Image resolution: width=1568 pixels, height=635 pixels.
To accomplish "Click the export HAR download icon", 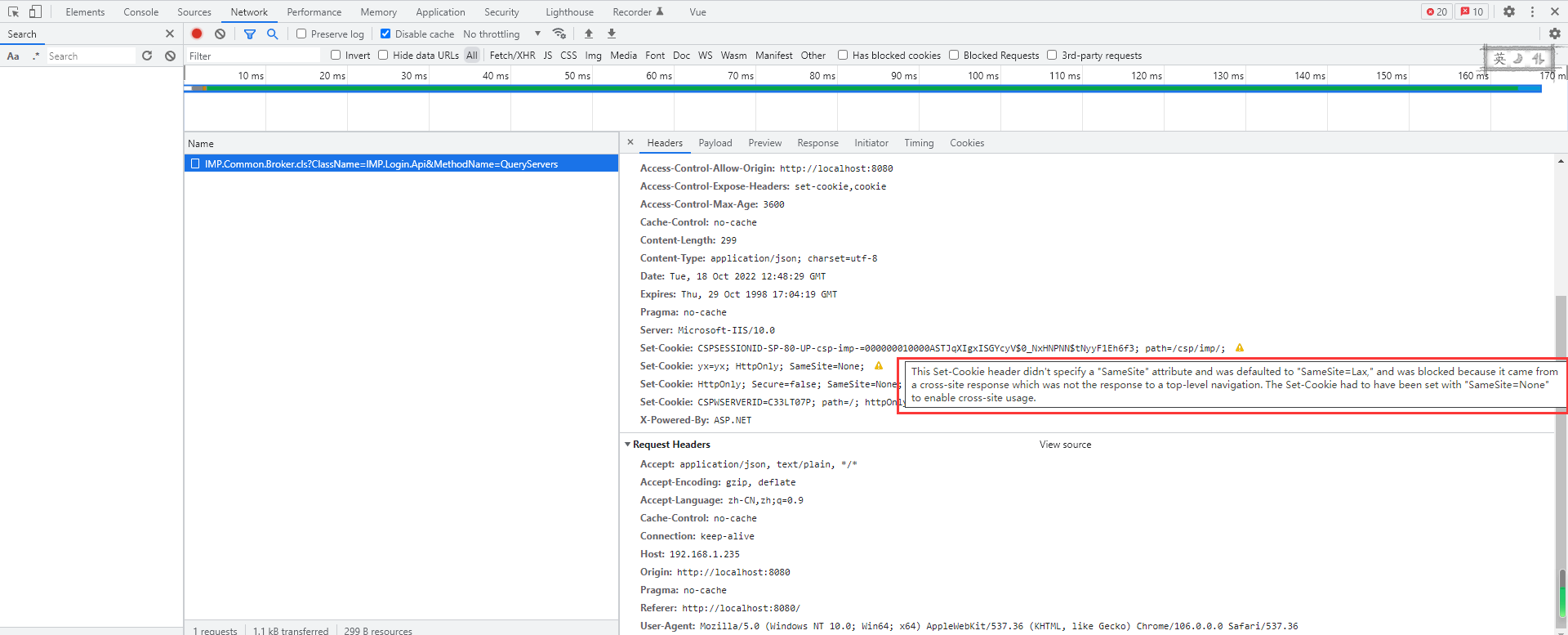I will point(612,34).
